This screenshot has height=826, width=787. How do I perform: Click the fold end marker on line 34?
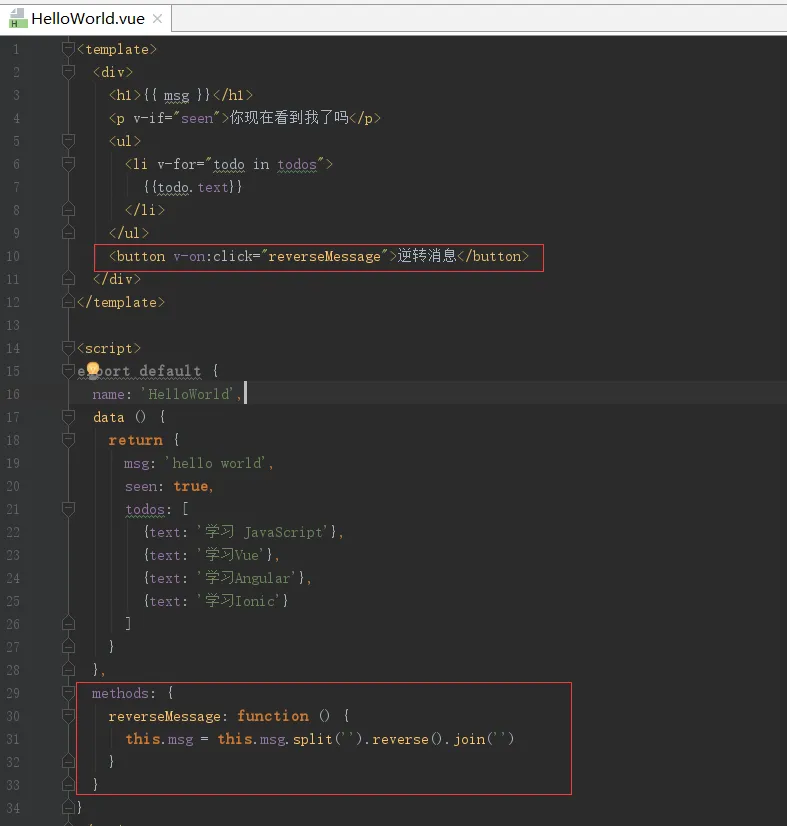pyautogui.click(x=68, y=808)
